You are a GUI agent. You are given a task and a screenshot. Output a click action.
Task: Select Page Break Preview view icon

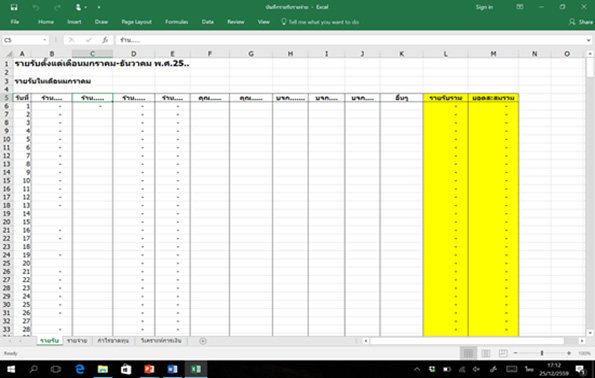point(503,353)
